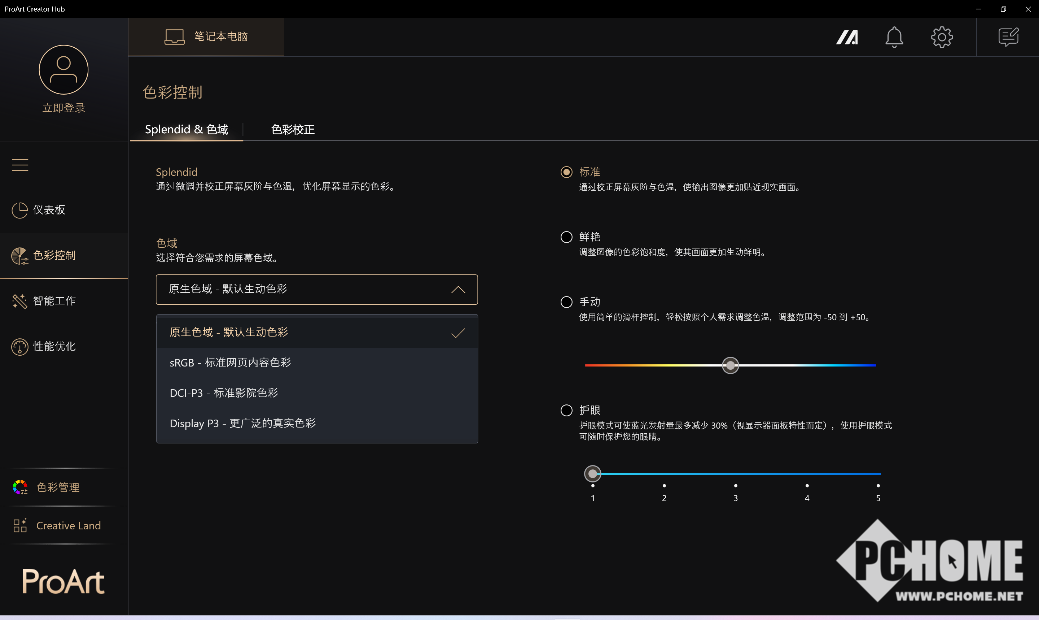The image size is (1039, 620).
Task: Switch to the 色彩校正 tab
Action: click(x=293, y=129)
